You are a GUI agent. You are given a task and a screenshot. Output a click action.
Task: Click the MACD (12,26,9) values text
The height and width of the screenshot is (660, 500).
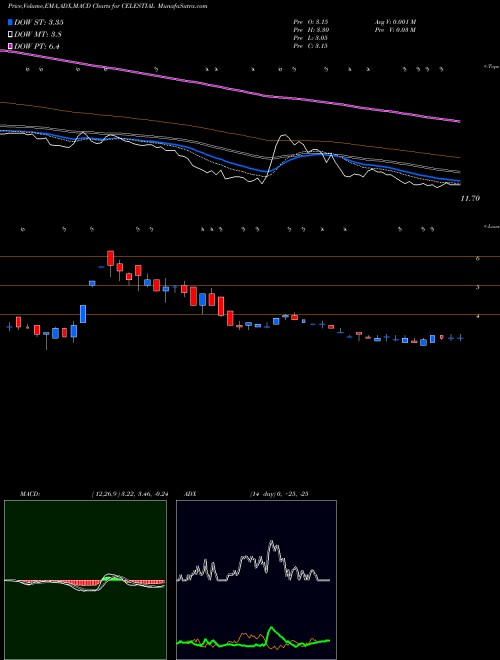coord(129,494)
